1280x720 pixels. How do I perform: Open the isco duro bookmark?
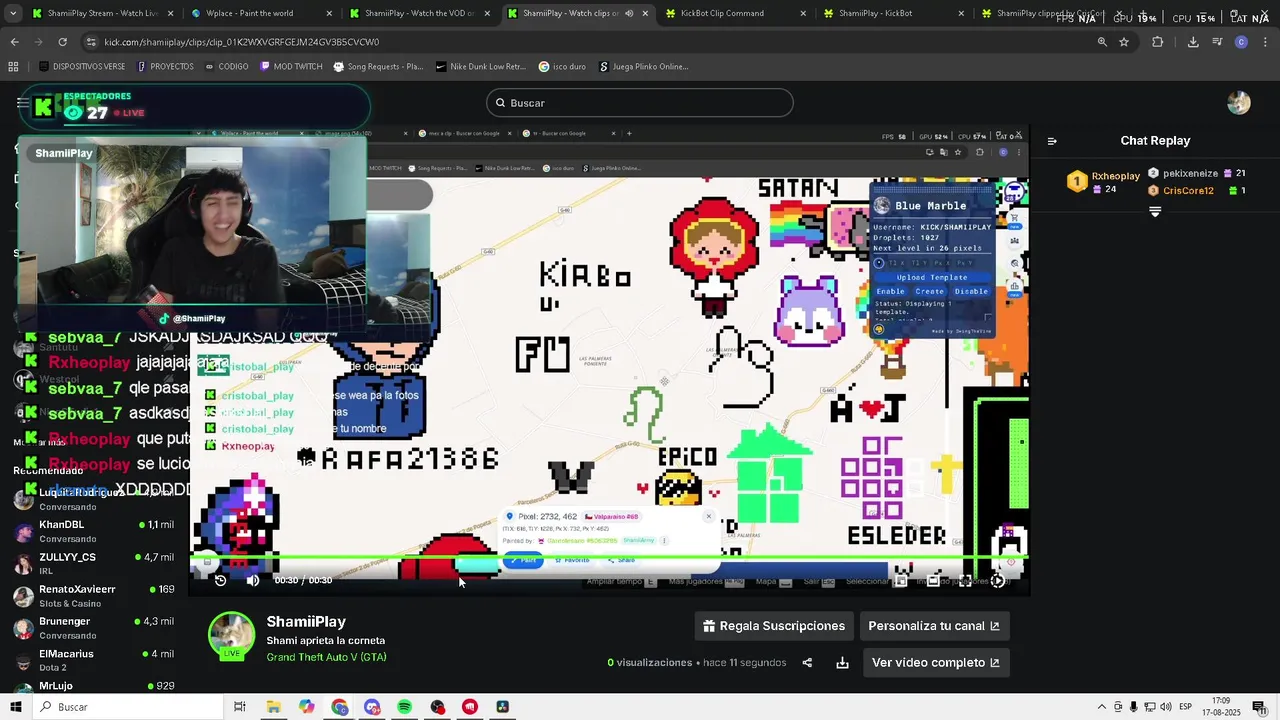(563, 67)
